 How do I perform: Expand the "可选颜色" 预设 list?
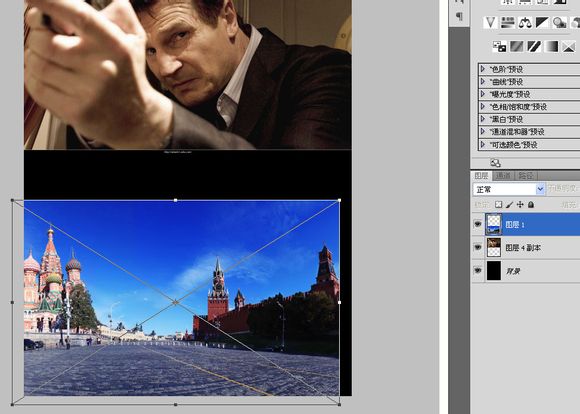point(482,144)
